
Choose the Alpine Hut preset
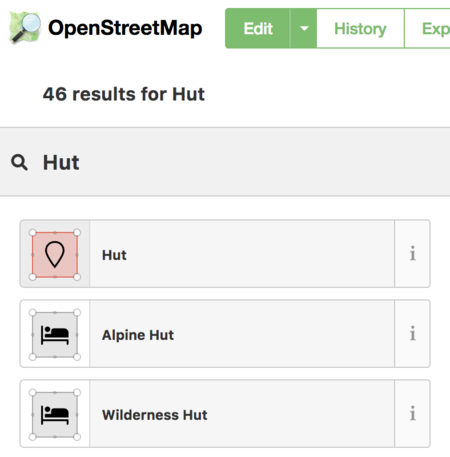click(242, 334)
